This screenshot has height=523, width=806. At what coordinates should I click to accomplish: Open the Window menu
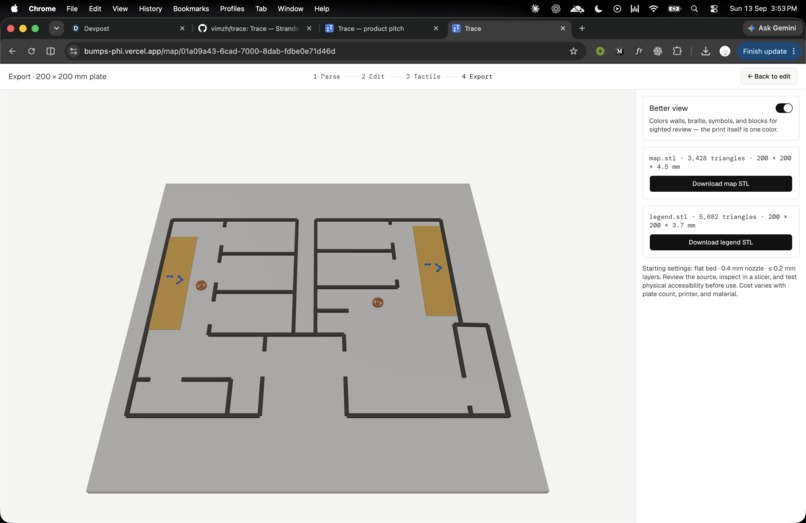(x=290, y=9)
